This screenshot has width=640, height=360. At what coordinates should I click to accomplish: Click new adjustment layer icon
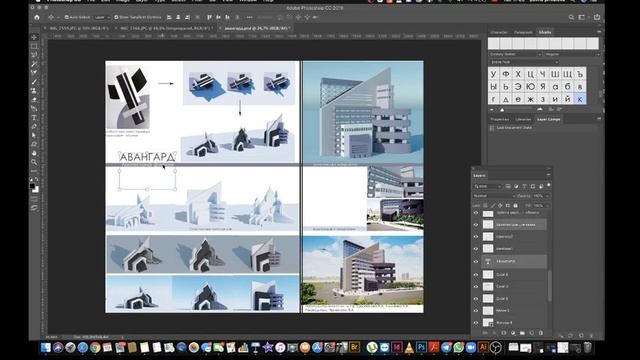coord(513,333)
